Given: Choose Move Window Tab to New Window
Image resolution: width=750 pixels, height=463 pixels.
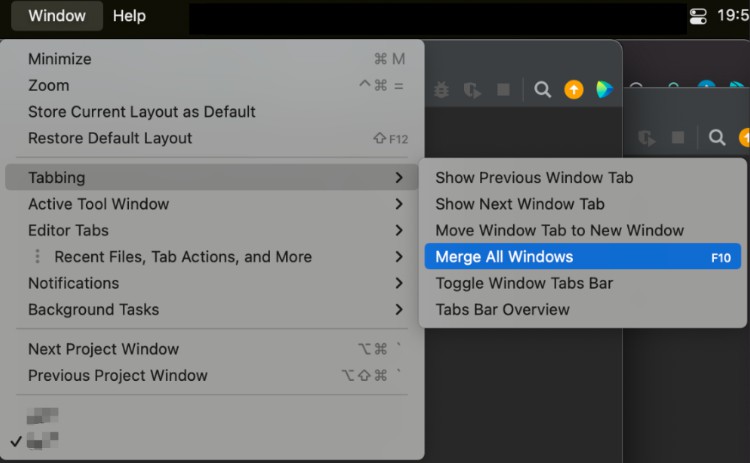Looking at the screenshot, I should pos(583,230).
